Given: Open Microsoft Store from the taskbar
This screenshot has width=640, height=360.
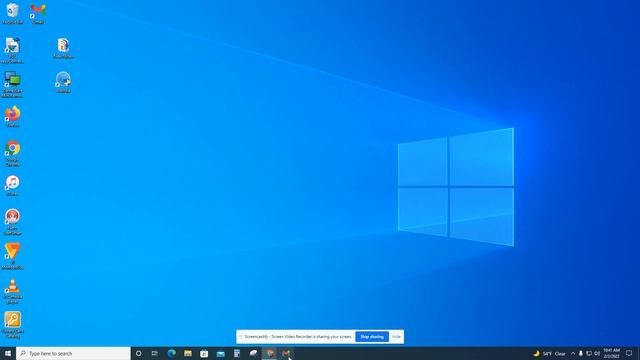Looking at the screenshot, I should [x=204, y=353].
